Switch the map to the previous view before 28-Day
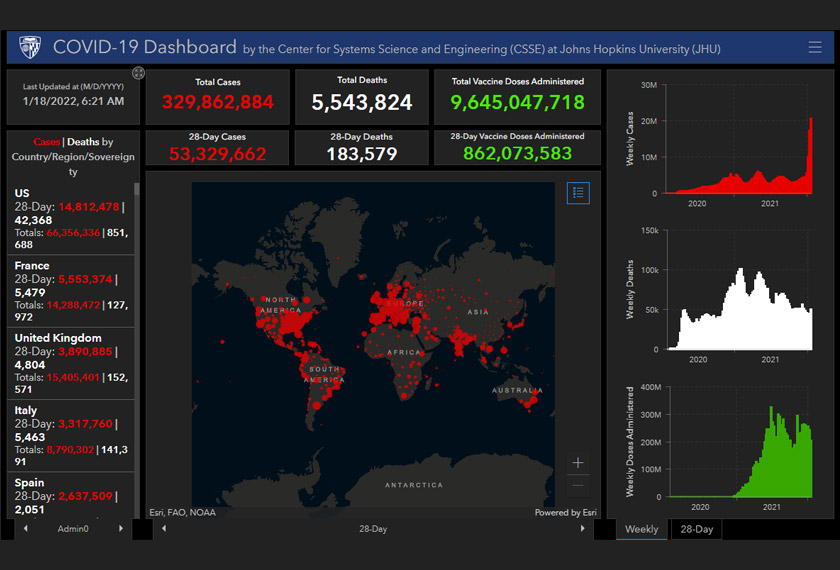 (164, 529)
